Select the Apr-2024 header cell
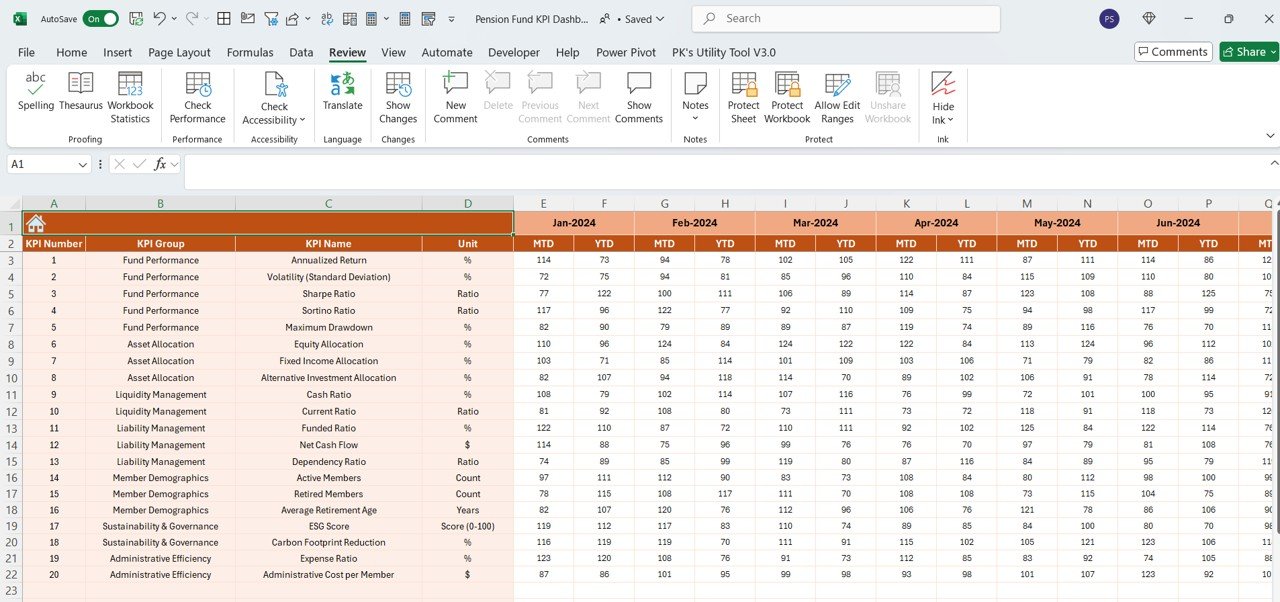This screenshot has height=602, width=1280. (x=936, y=223)
